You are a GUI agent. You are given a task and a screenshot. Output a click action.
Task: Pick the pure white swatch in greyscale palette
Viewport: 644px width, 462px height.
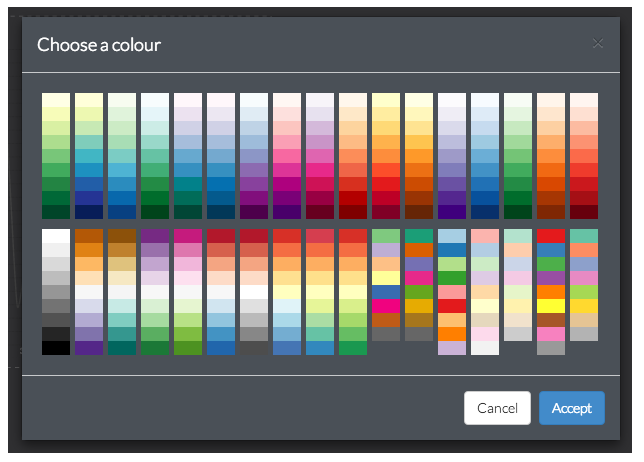click(56, 236)
